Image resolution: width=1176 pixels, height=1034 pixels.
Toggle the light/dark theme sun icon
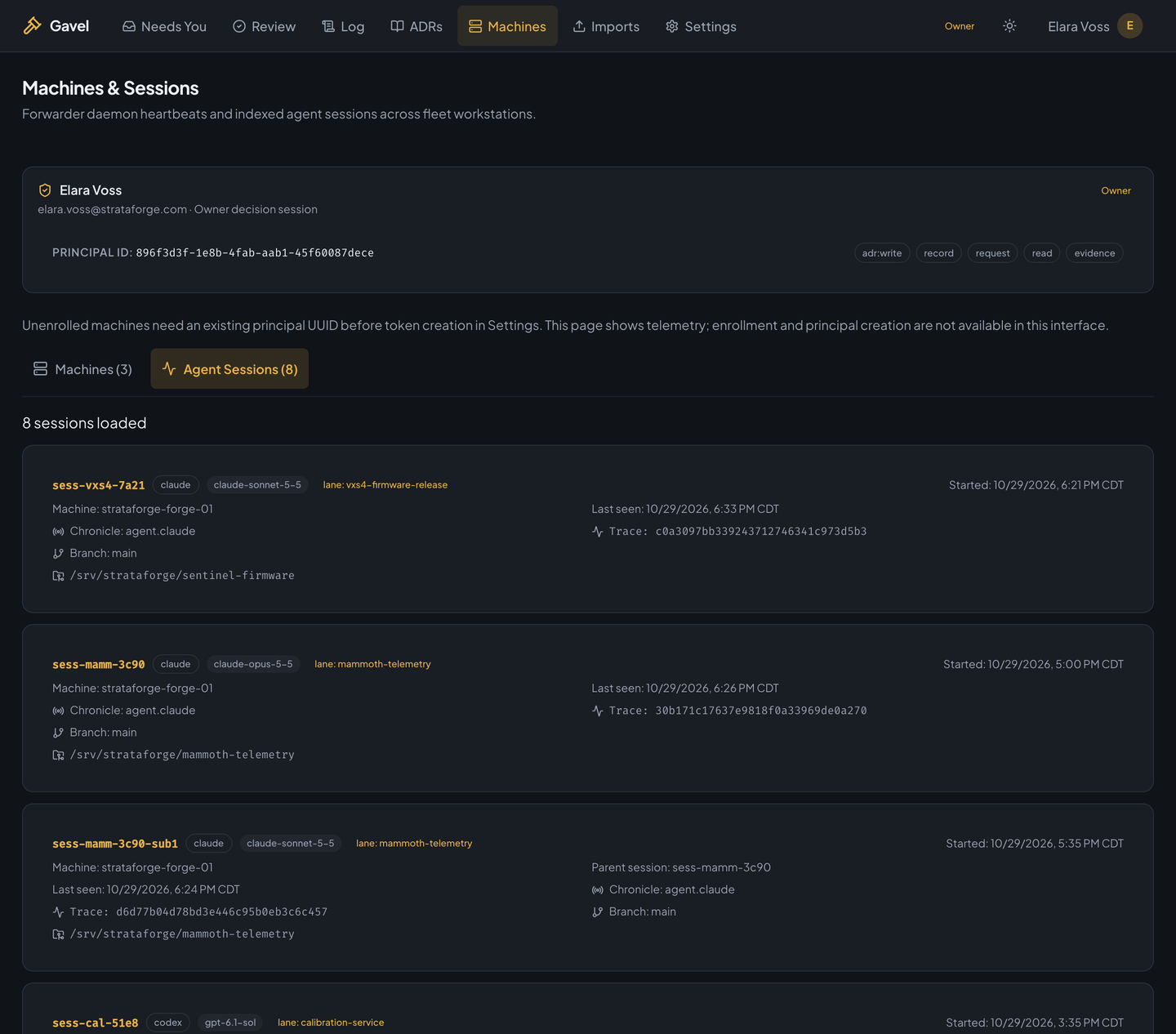pos(1009,26)
